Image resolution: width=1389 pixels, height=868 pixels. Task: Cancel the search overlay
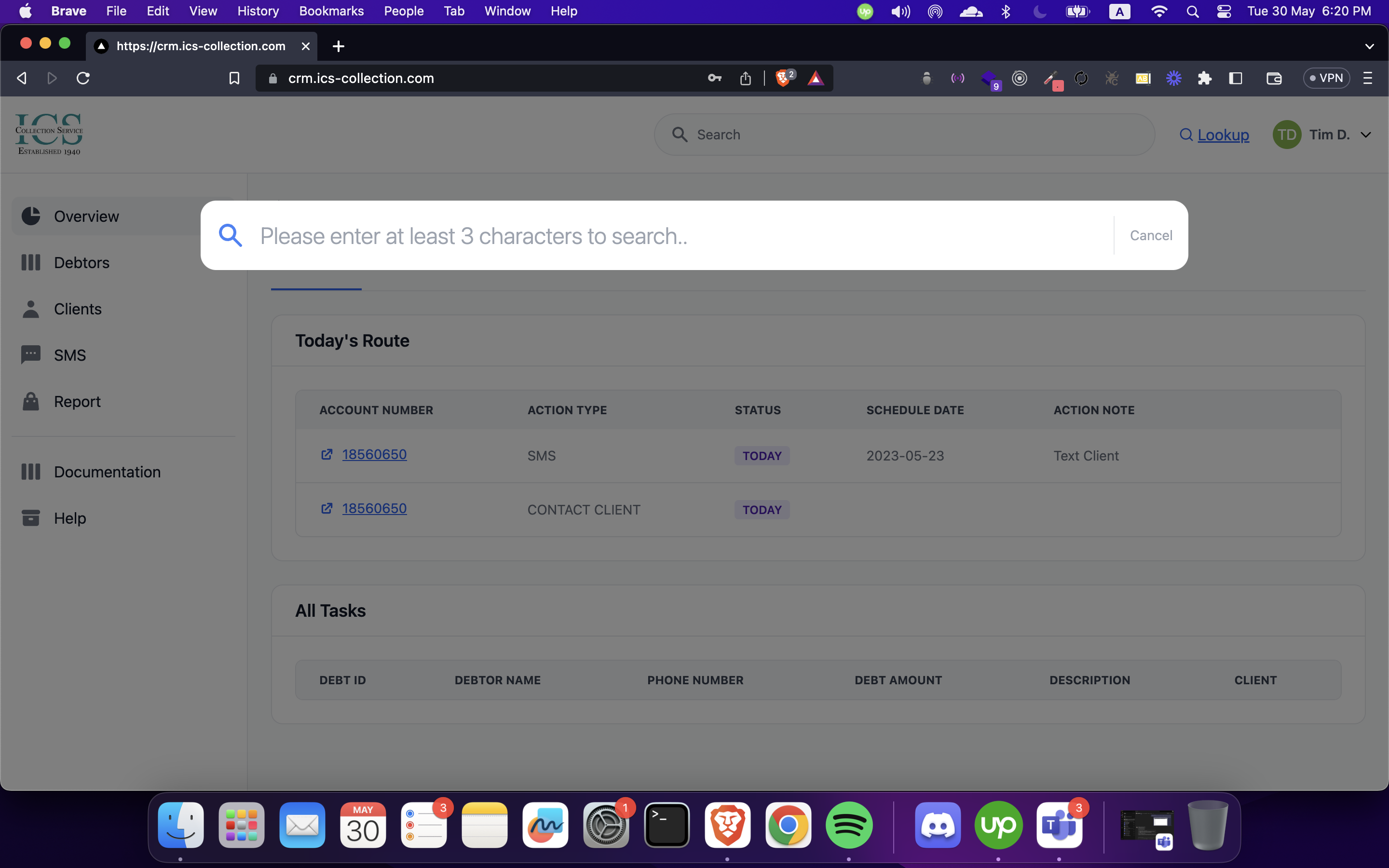point(1150,235)
